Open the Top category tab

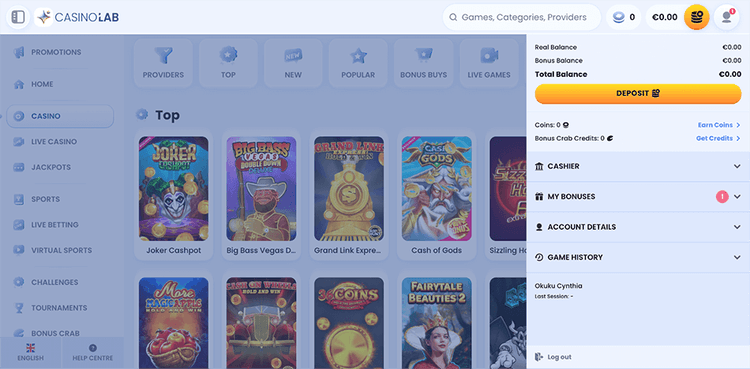228,63
